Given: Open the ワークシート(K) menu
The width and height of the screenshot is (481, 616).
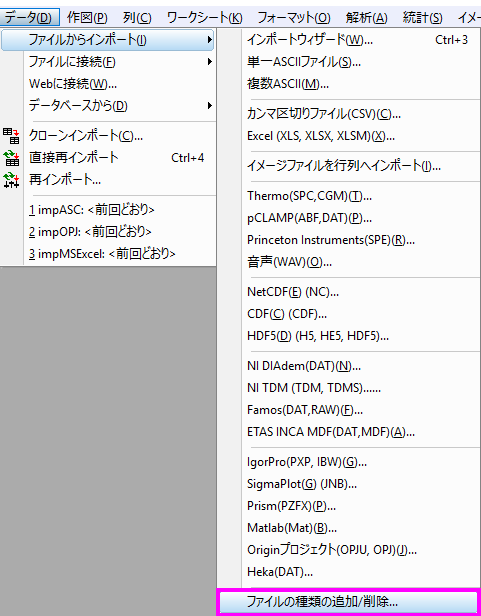Looking at the screenshot, I should 204,18.
